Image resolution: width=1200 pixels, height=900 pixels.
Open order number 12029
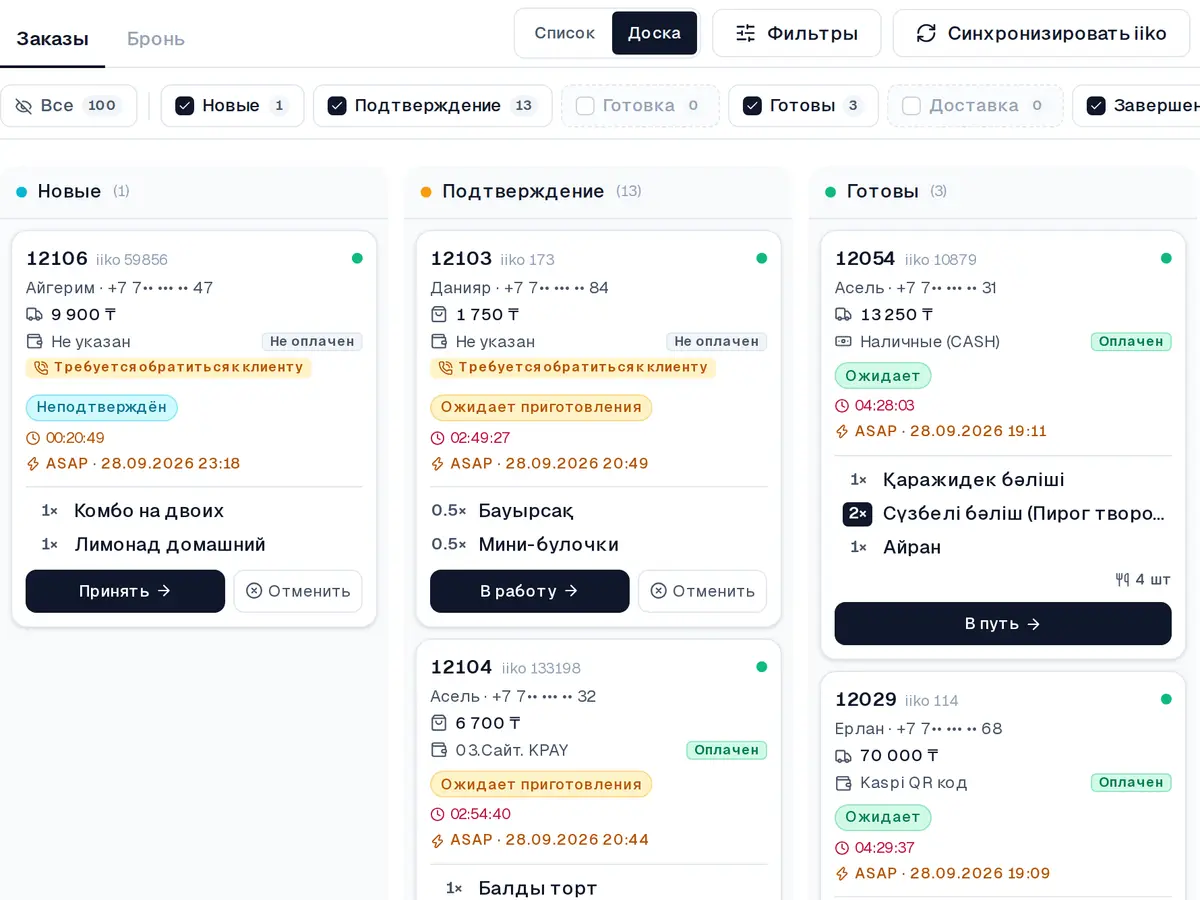point(866,700)
